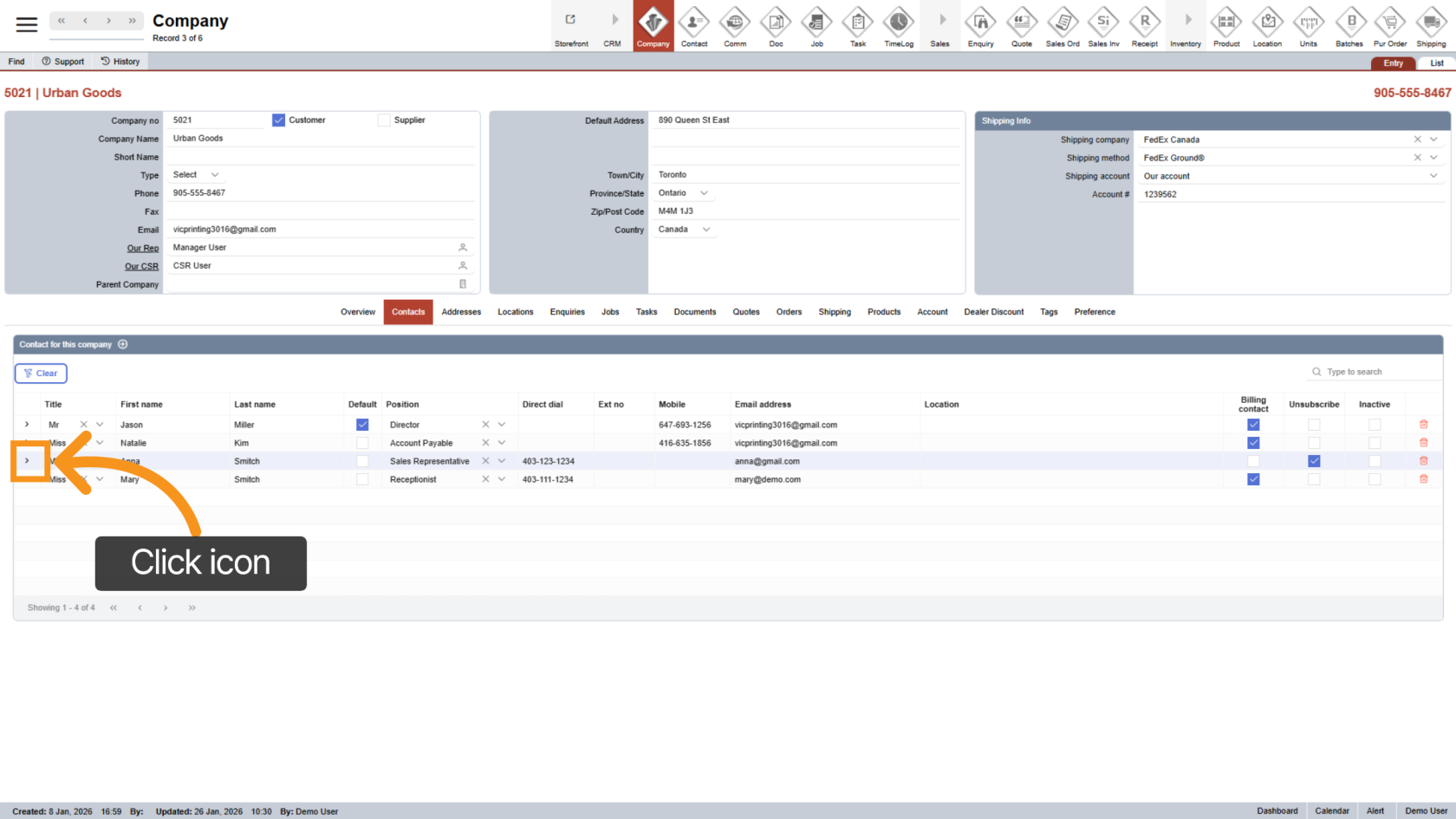The height and width of the screenshot is (819, 1456).
Task: Click the contact search field
Action: [x=1378, y=372]
